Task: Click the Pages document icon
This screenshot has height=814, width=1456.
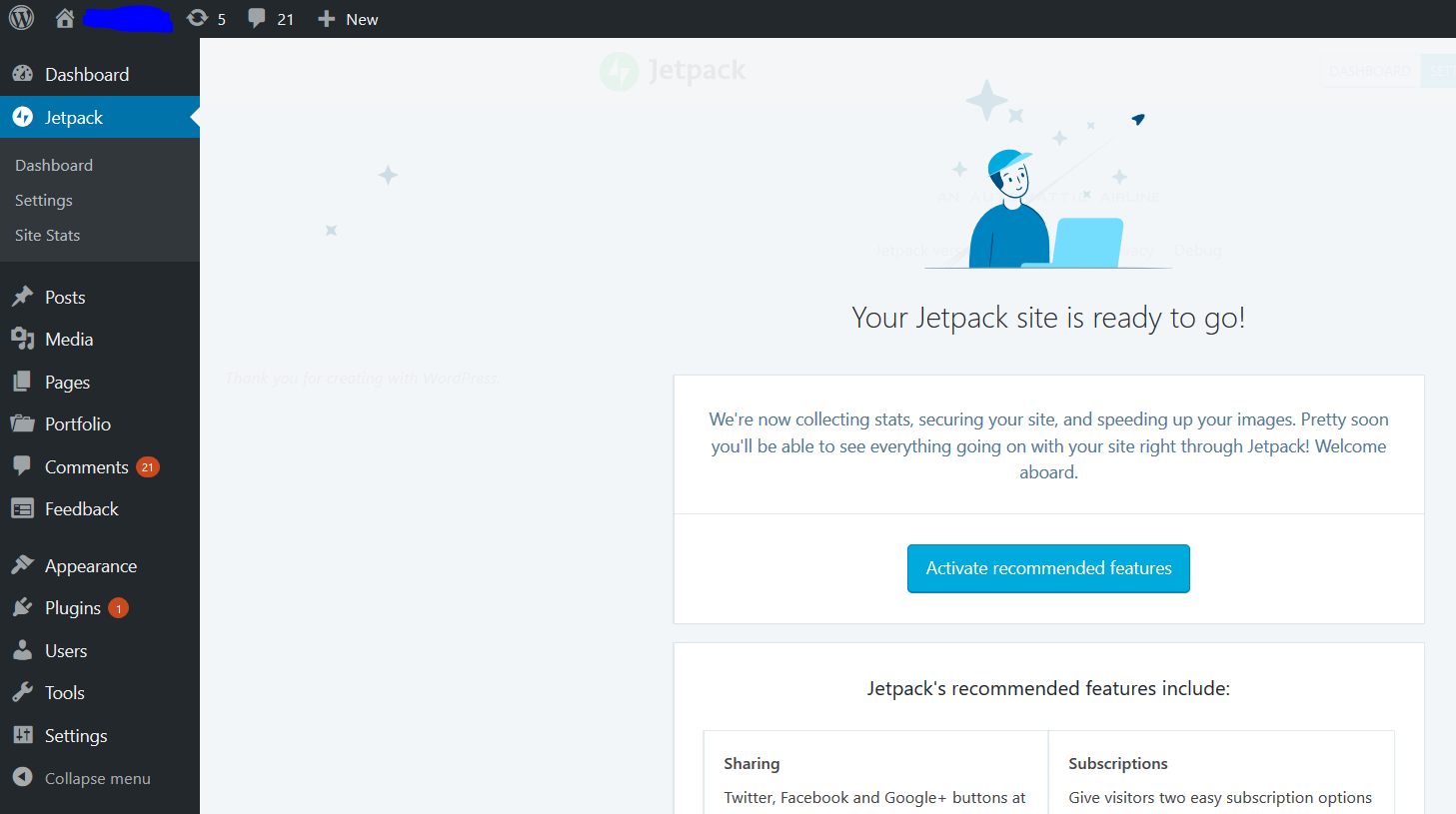Action: [22, 382]
